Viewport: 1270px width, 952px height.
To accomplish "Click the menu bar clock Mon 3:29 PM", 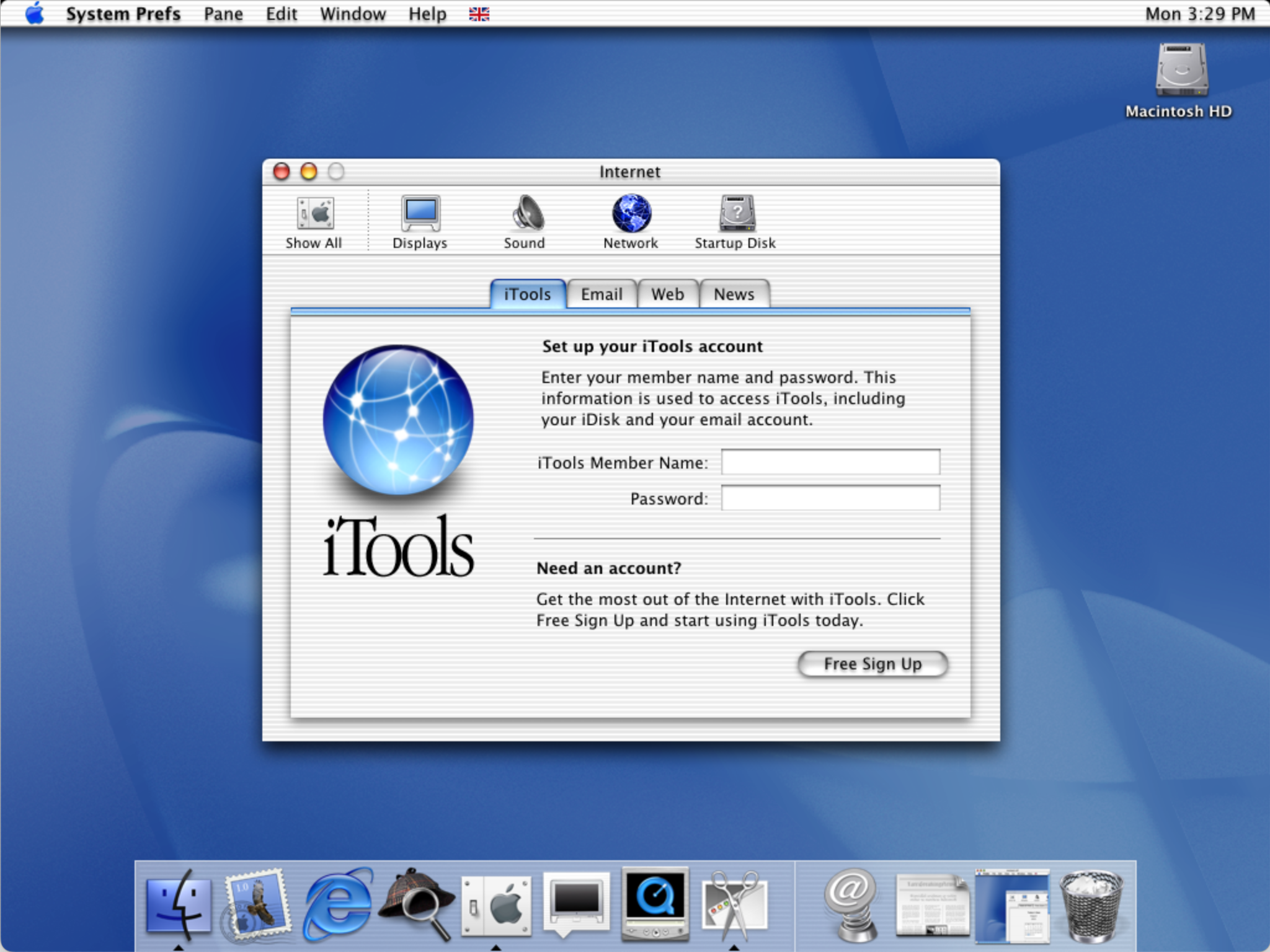I will click(x=1200, y=14).
